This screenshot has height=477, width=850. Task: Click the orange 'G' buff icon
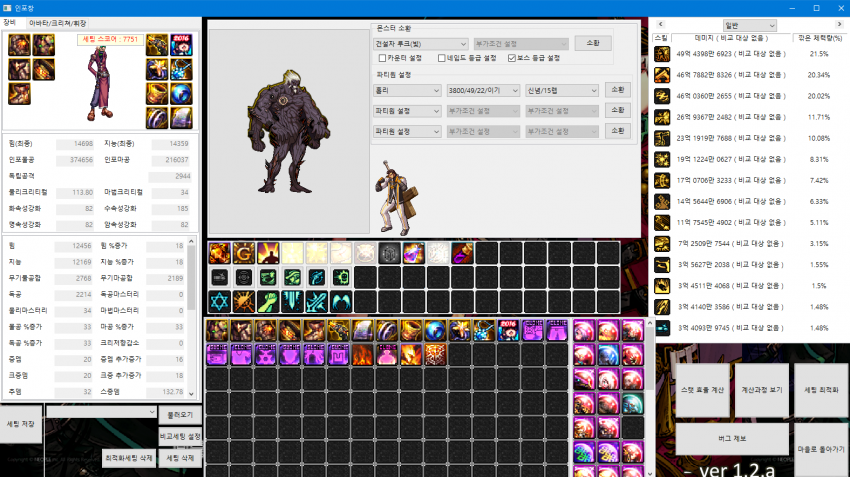[x=243, y=253]
